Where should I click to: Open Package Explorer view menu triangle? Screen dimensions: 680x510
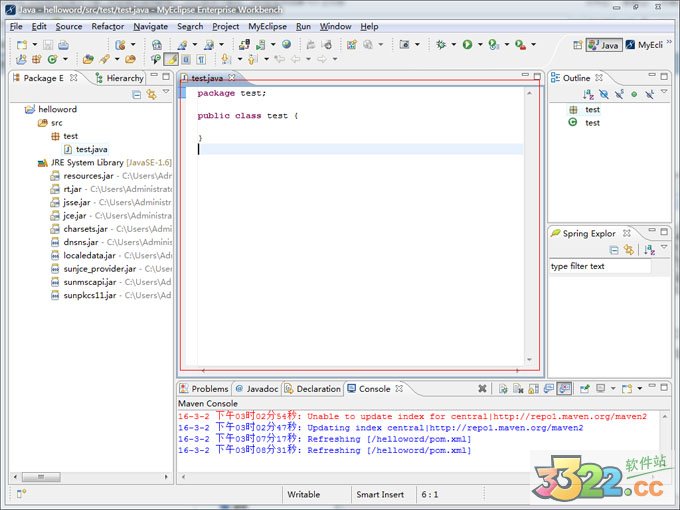(166, 92)
